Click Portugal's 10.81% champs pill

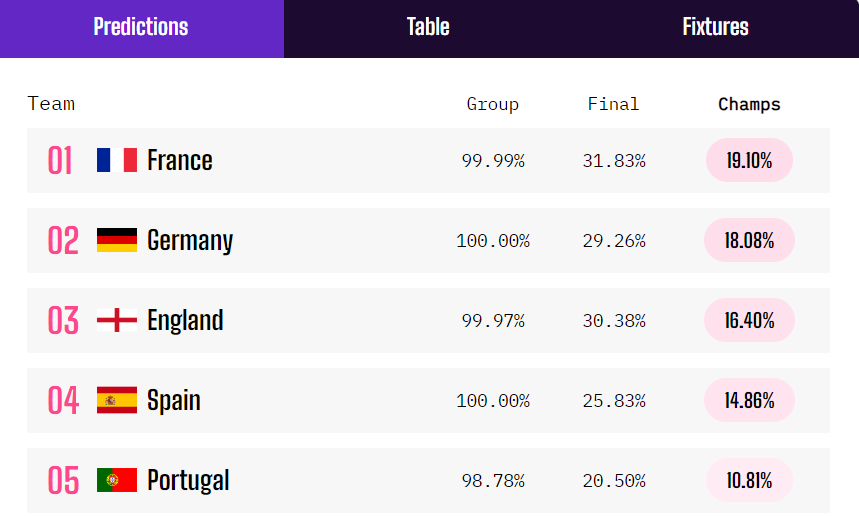[x=749, y=480]
